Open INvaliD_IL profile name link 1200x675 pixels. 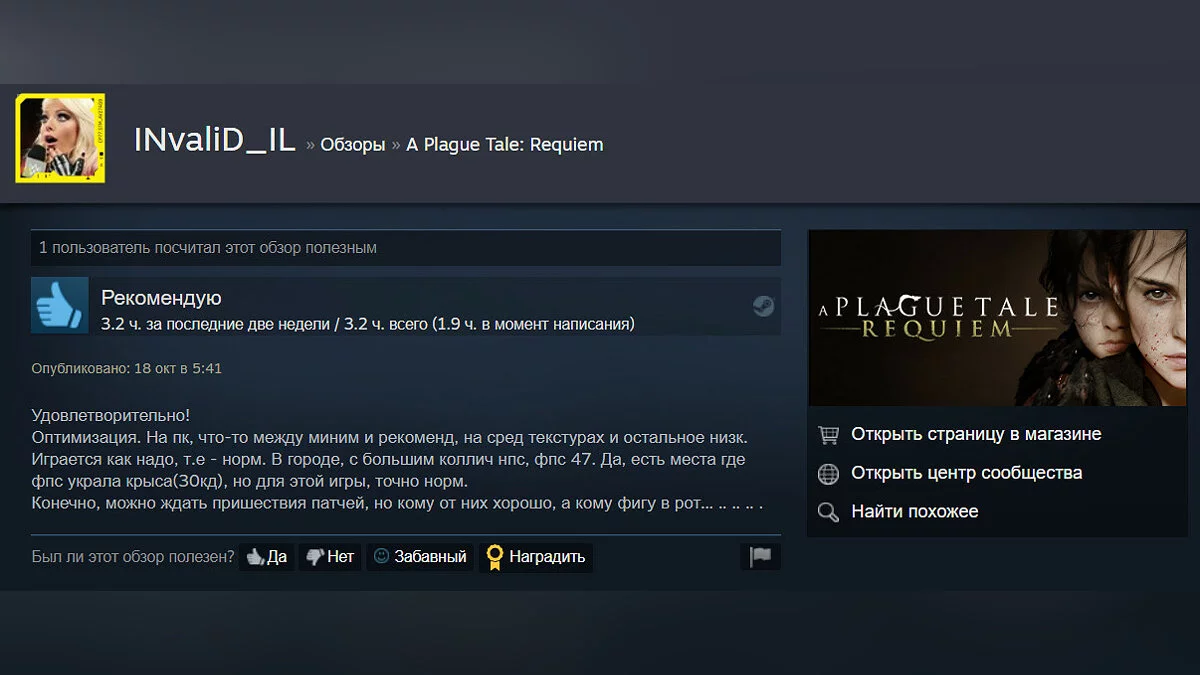214,141
